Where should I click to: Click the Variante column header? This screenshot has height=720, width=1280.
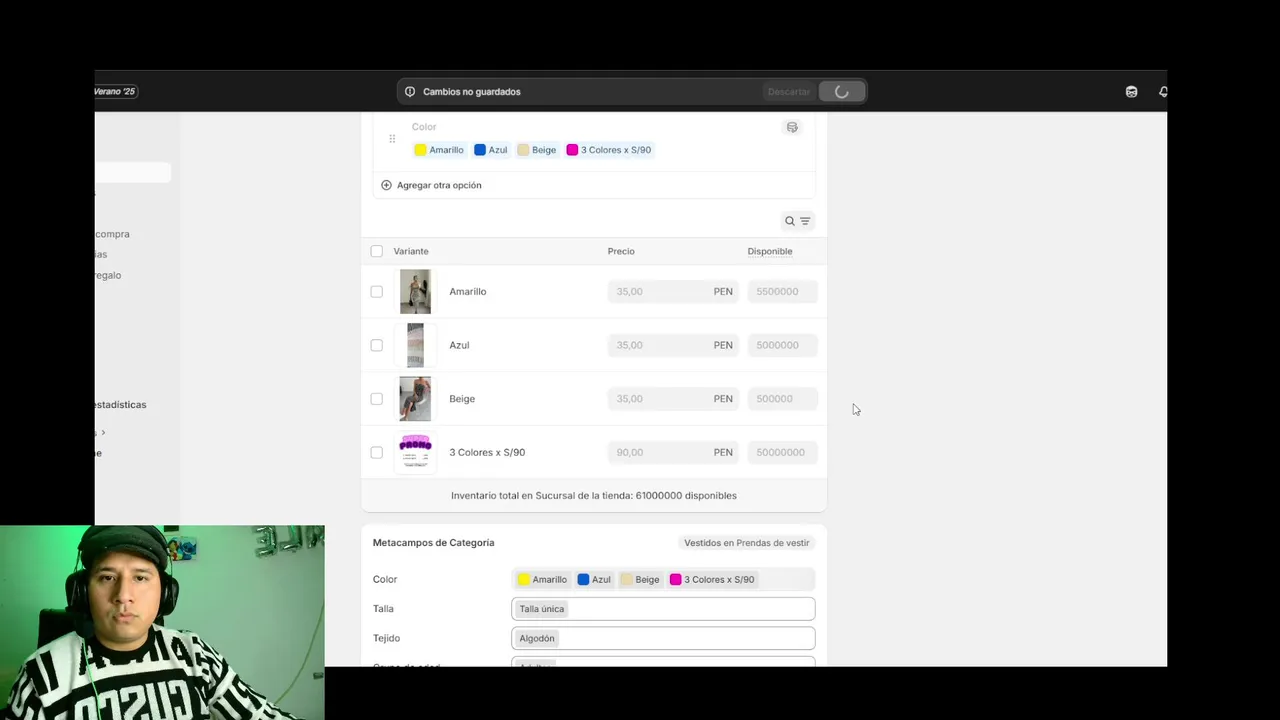click(x=411, y=251)
